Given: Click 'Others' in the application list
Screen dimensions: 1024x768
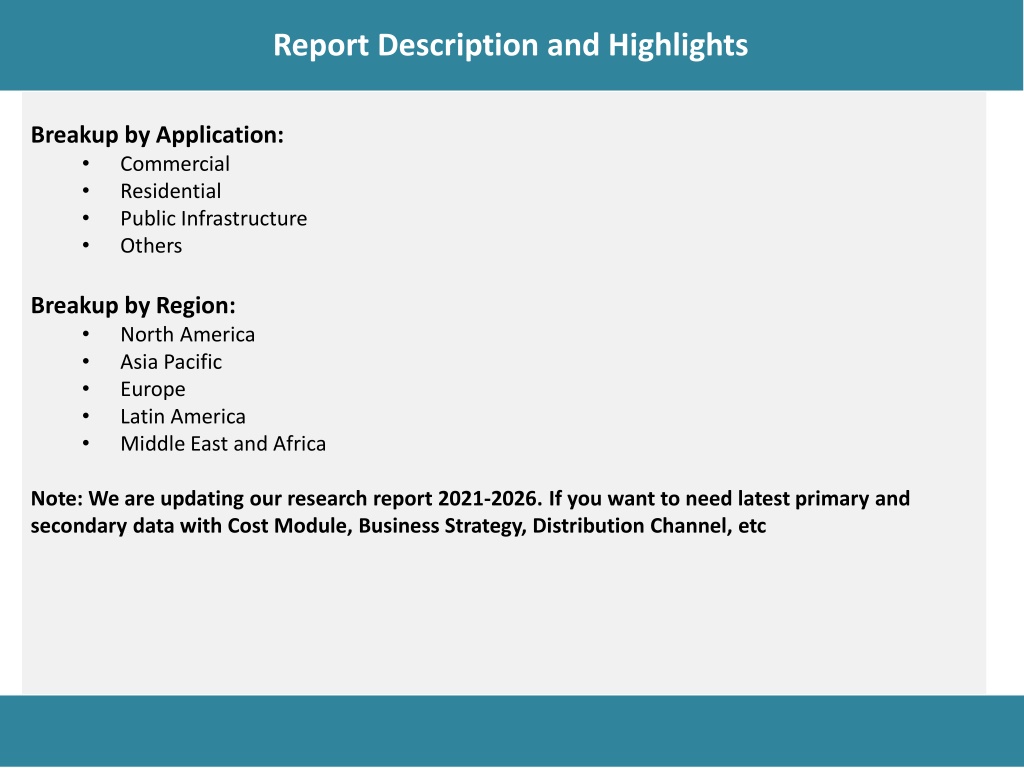Looking at the screenshot, I should pyautogui.click(x=151, y=246).
